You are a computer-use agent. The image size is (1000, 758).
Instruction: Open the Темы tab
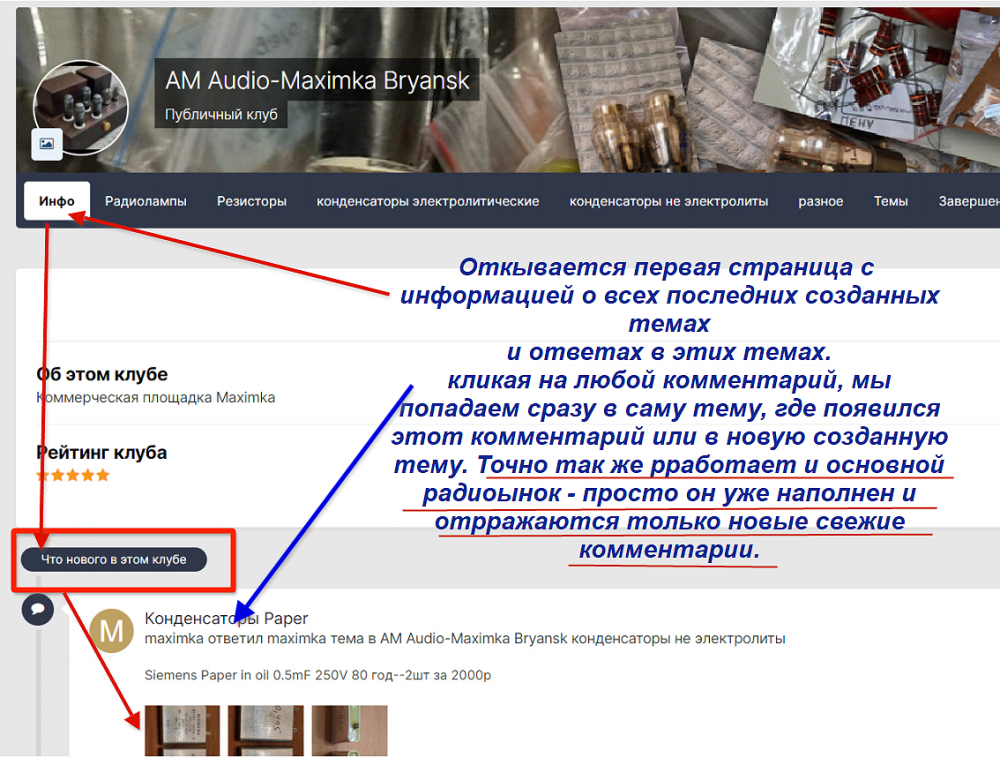pyautogui.click(x=890, y=201)
